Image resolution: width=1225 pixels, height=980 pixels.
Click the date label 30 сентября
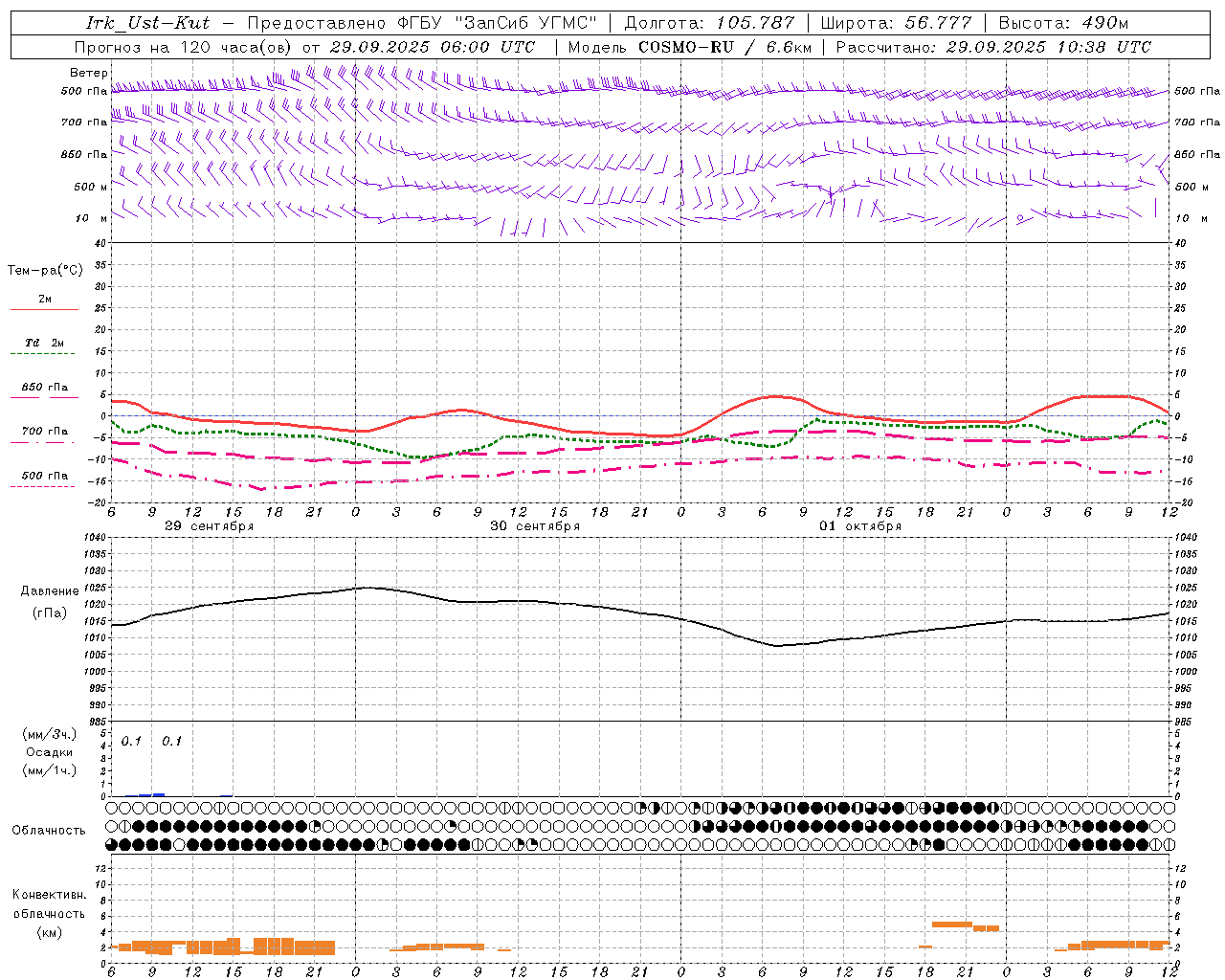535,526
